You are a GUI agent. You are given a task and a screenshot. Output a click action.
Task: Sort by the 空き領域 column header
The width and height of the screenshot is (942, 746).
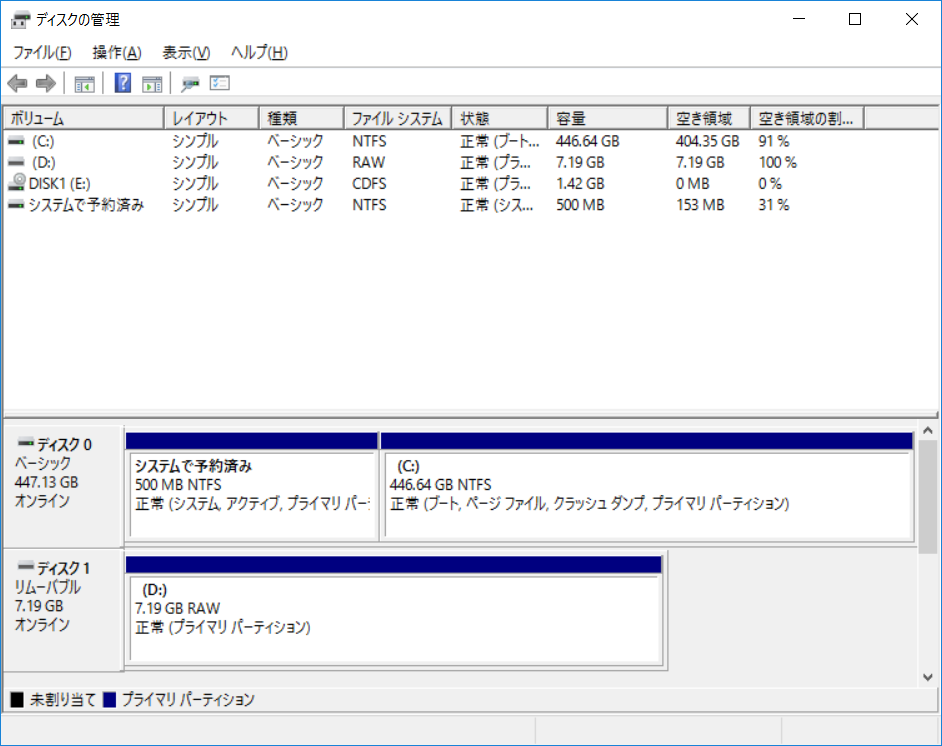tap(709, 118)
